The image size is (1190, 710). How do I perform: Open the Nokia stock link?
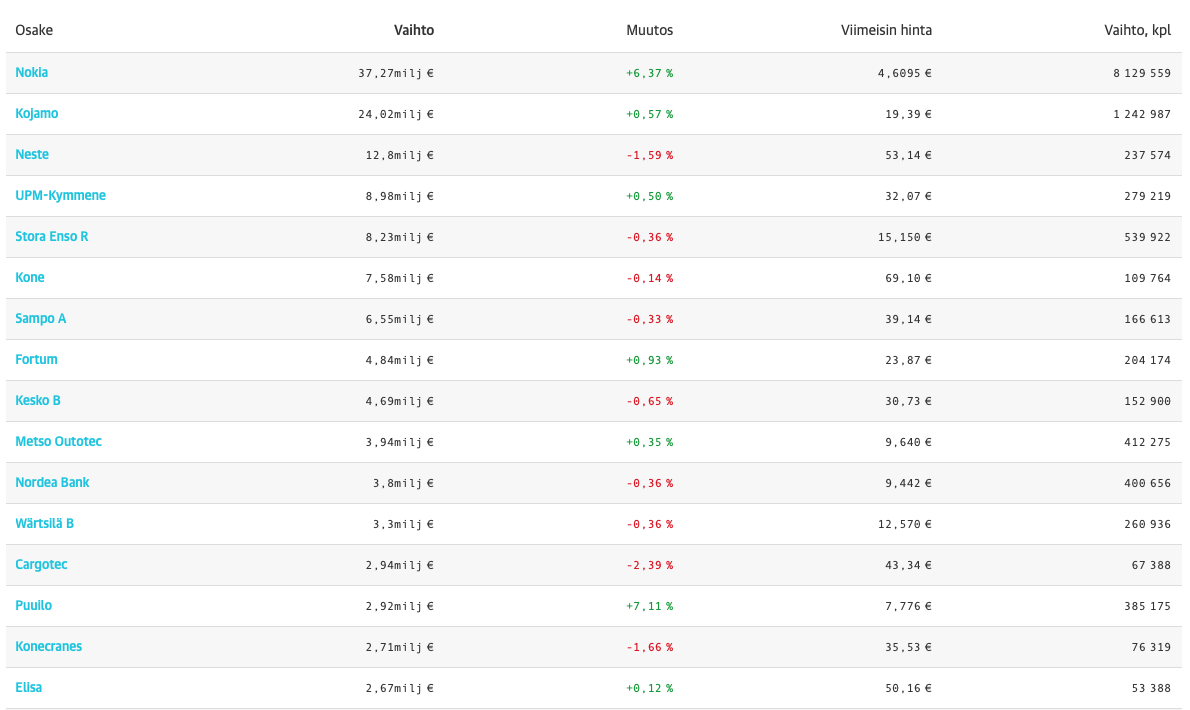[32, 73]
